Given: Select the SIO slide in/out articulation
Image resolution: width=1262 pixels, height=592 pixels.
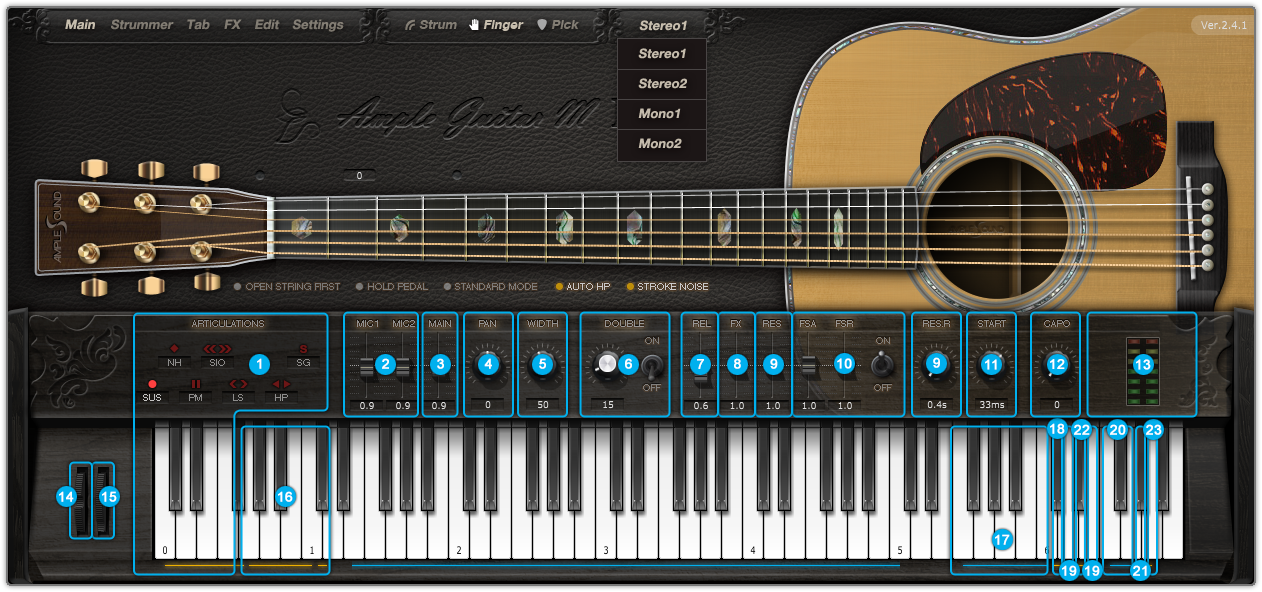Looking at the screenshot, I should click(217, 357).
